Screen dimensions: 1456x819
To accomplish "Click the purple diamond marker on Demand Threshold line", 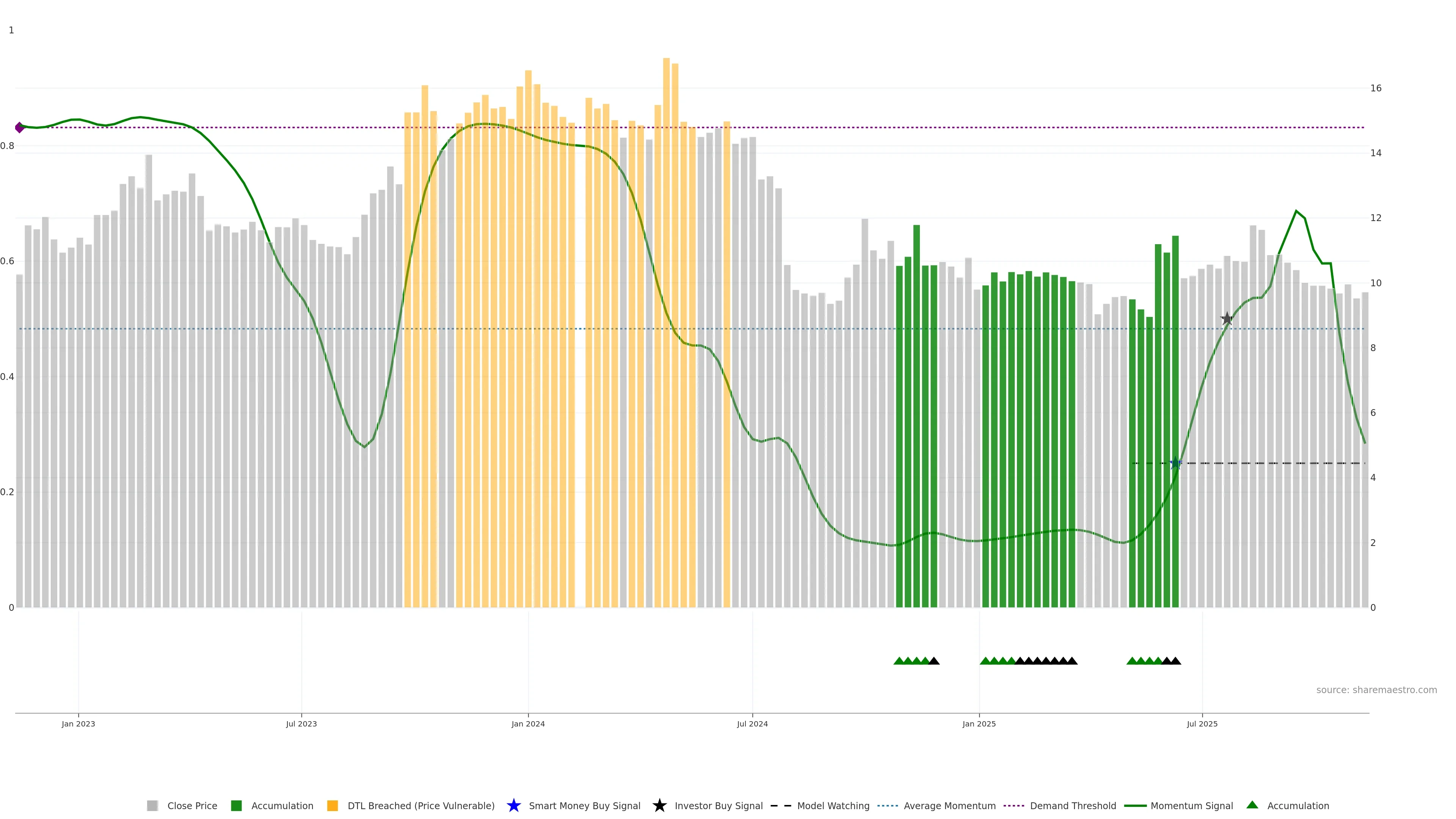I will coord(20,128).
